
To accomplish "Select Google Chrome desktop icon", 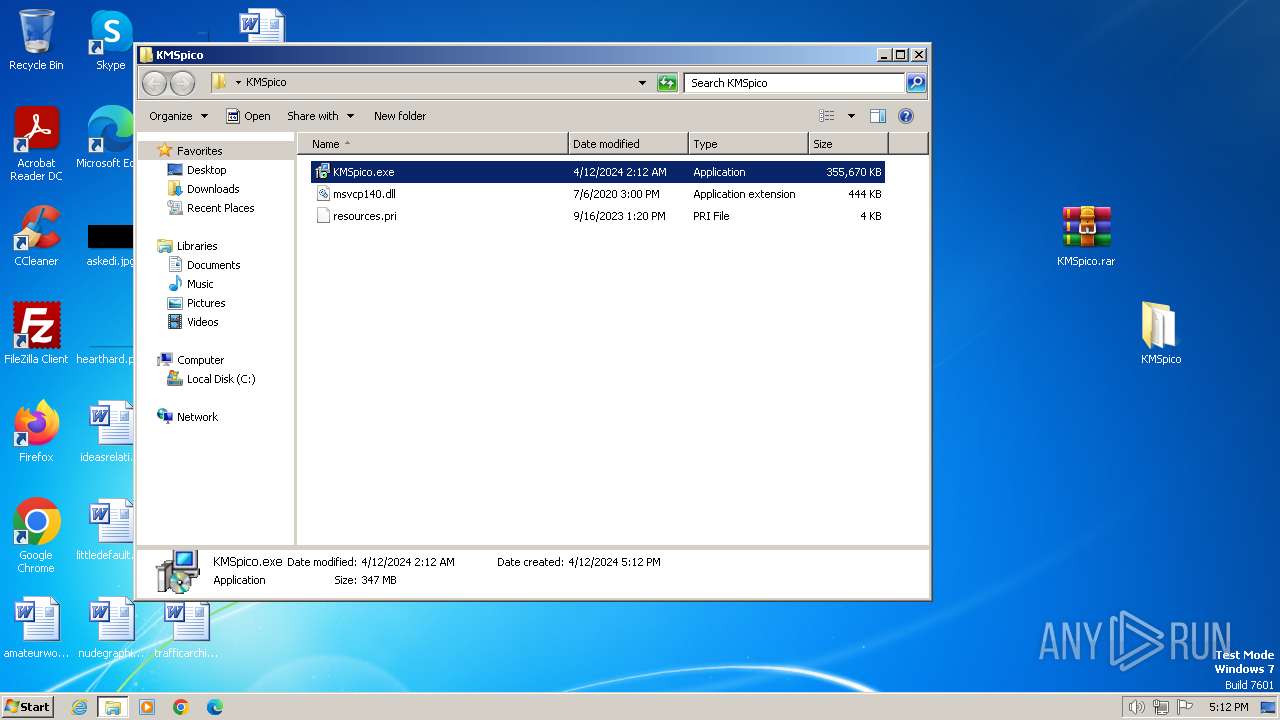I will [36, 536].
